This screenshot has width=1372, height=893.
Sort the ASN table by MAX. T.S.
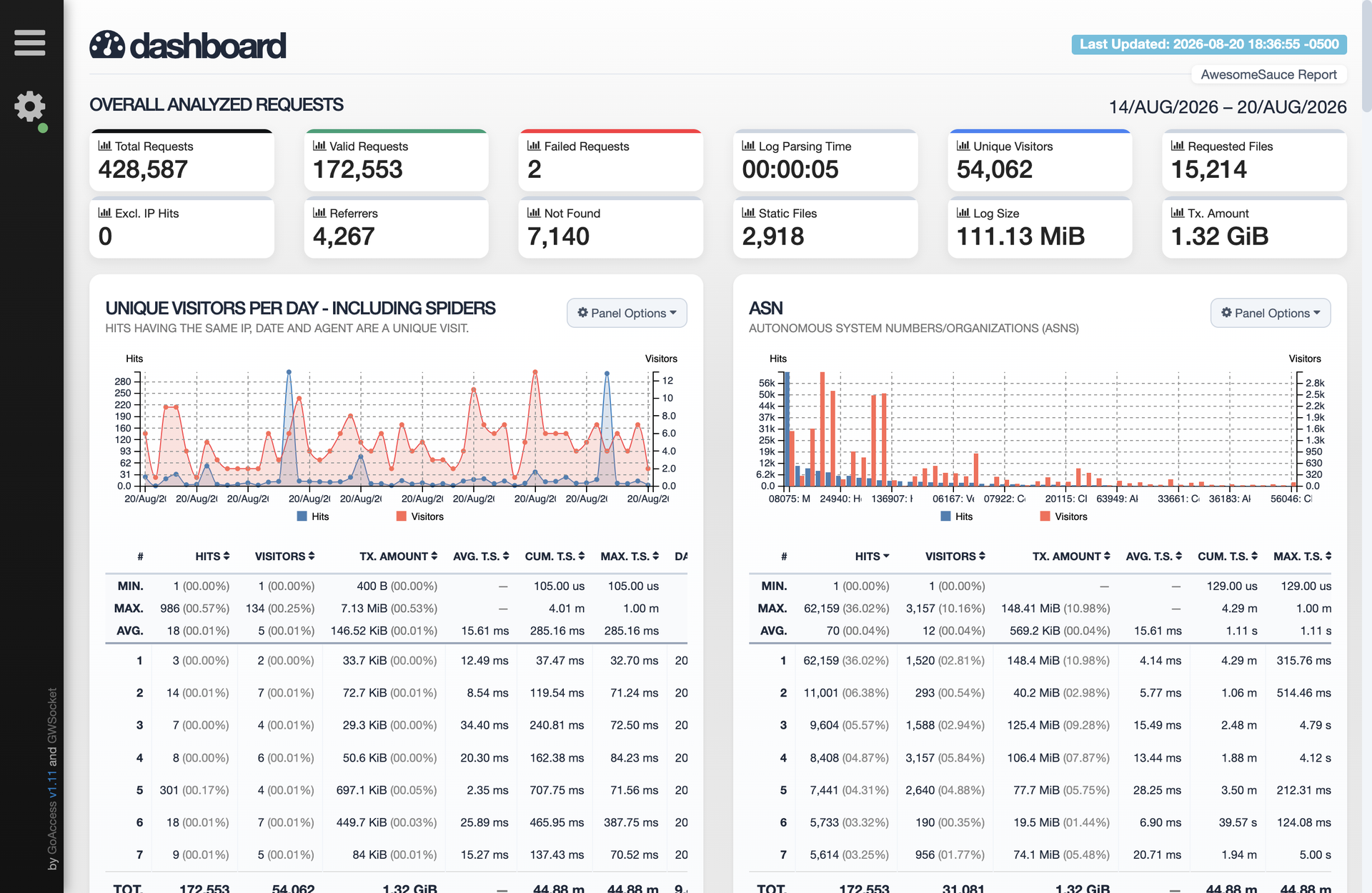[x=1303, y=557]
